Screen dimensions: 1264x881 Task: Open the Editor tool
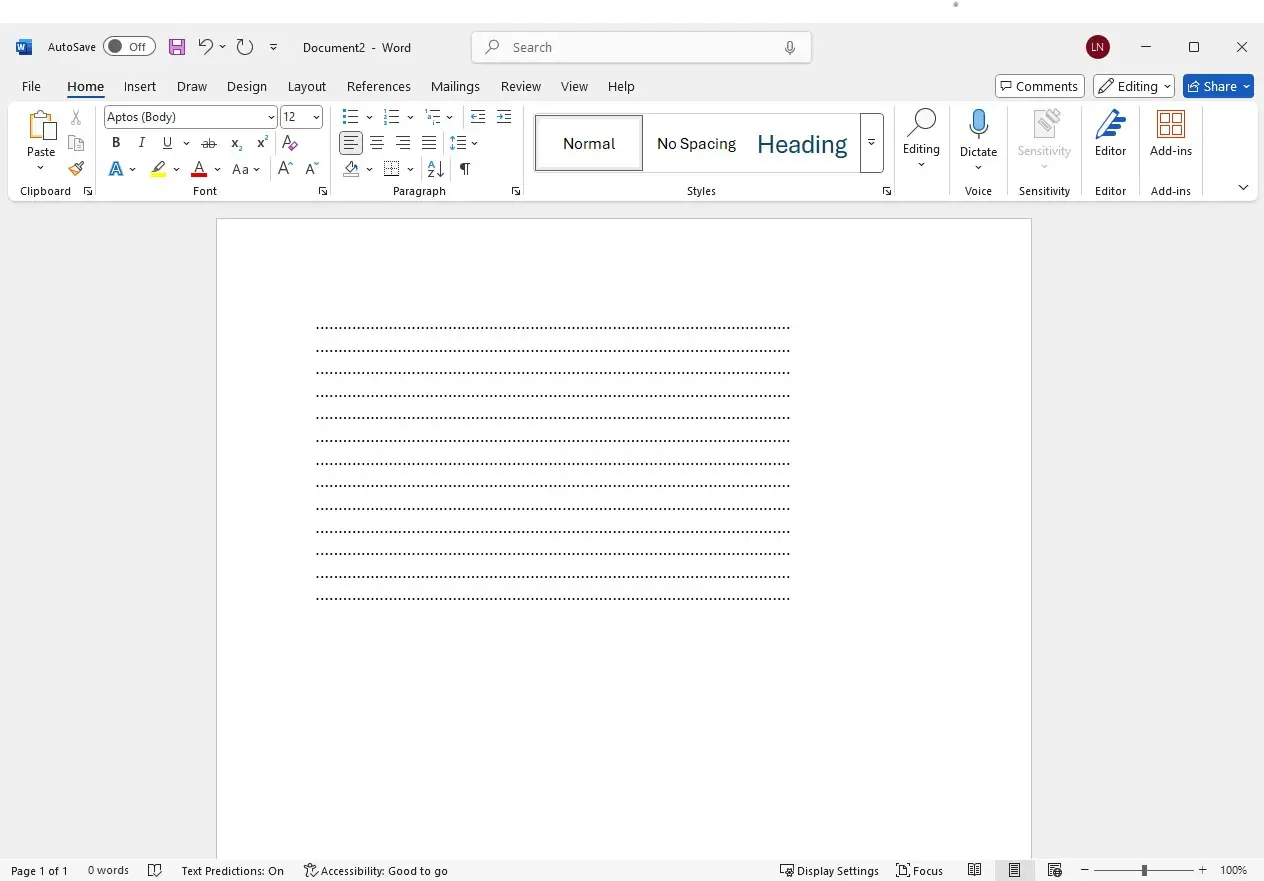click(1110, 134)
